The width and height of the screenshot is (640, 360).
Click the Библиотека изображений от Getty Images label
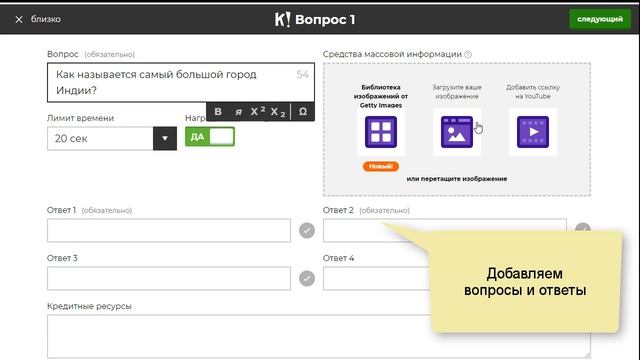point(381,96)
